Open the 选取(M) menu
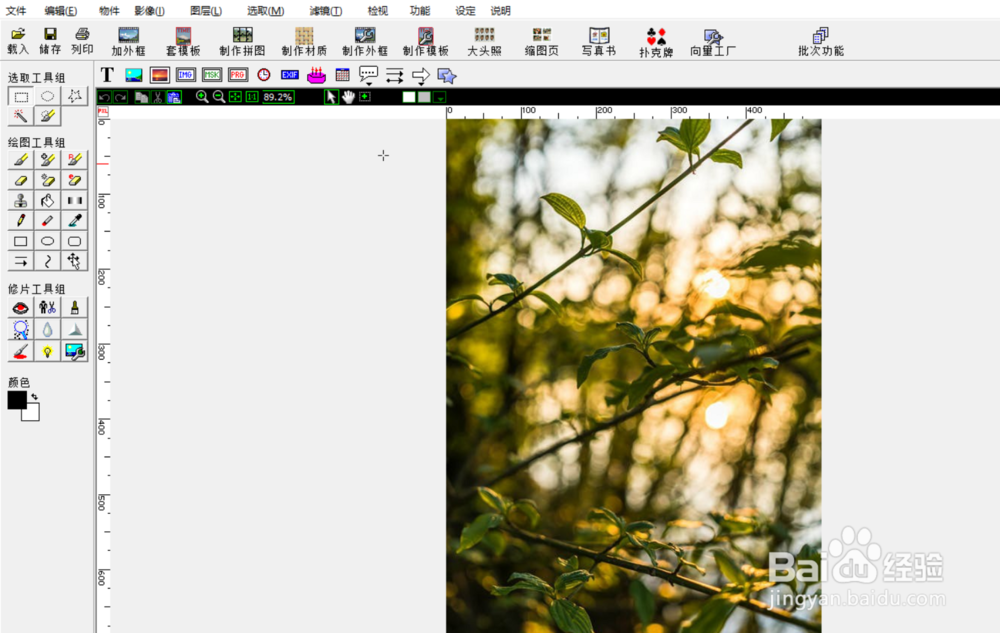This screenshot has height=633, width=1000. click(x=265, y=11)
